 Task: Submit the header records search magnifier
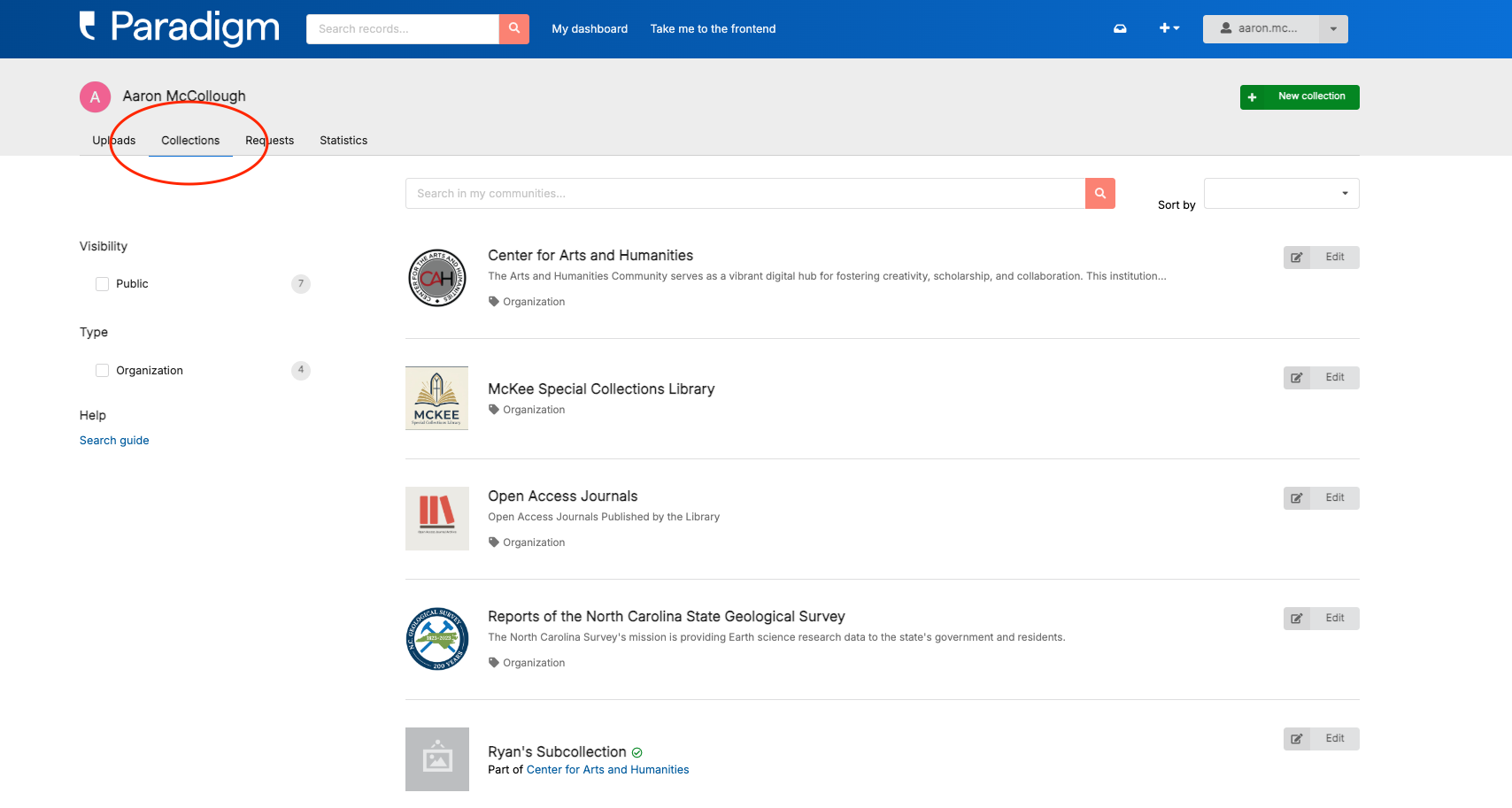coord(514,29)
